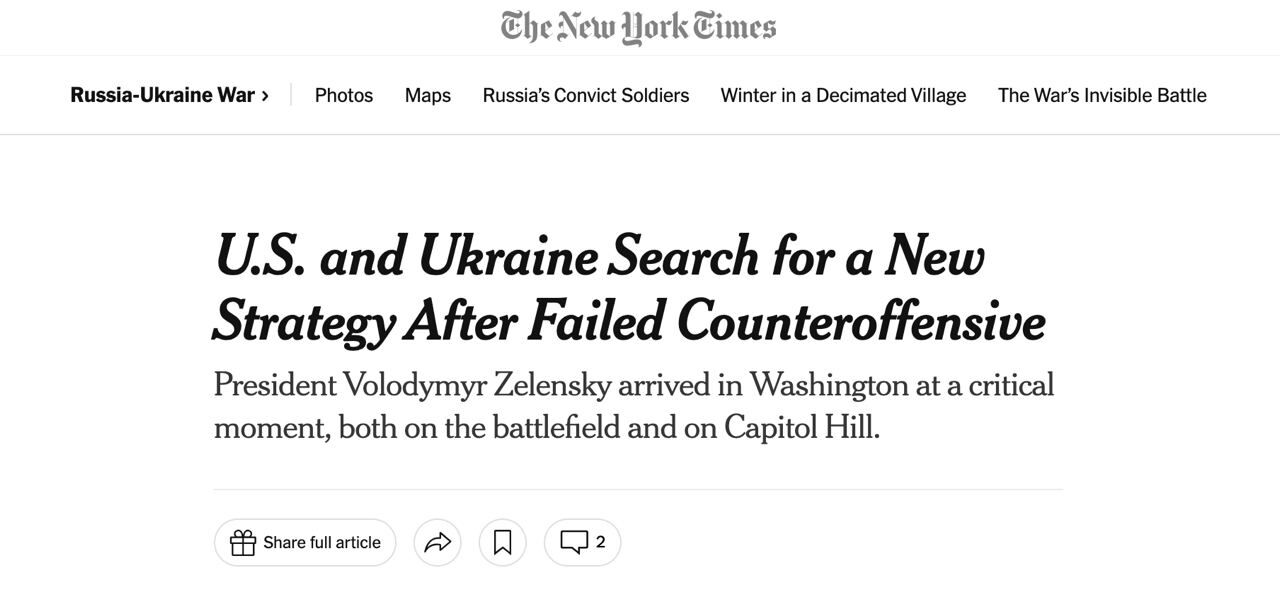
Task: Click the comment count number 2
Action: pos(601,542)
